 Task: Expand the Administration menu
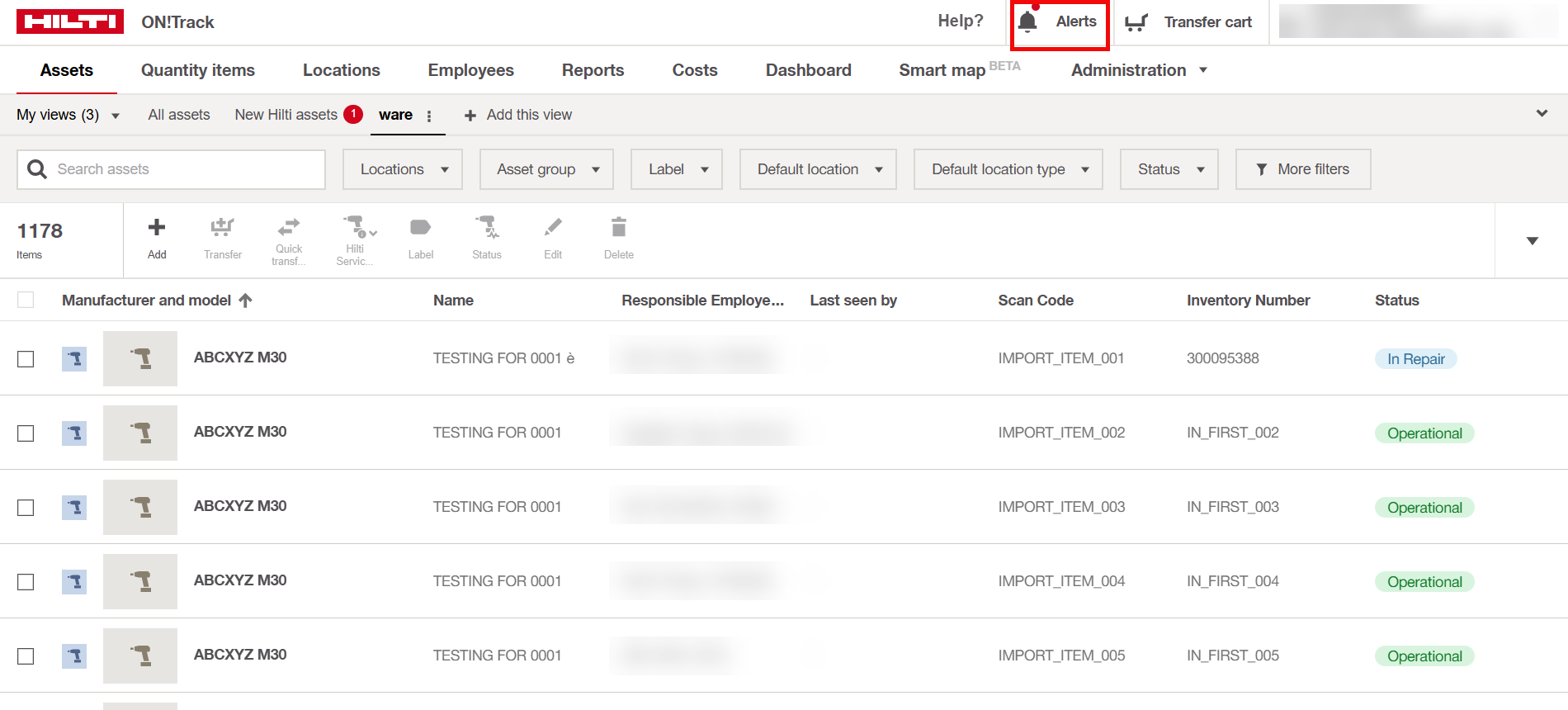coord(1139,70)
